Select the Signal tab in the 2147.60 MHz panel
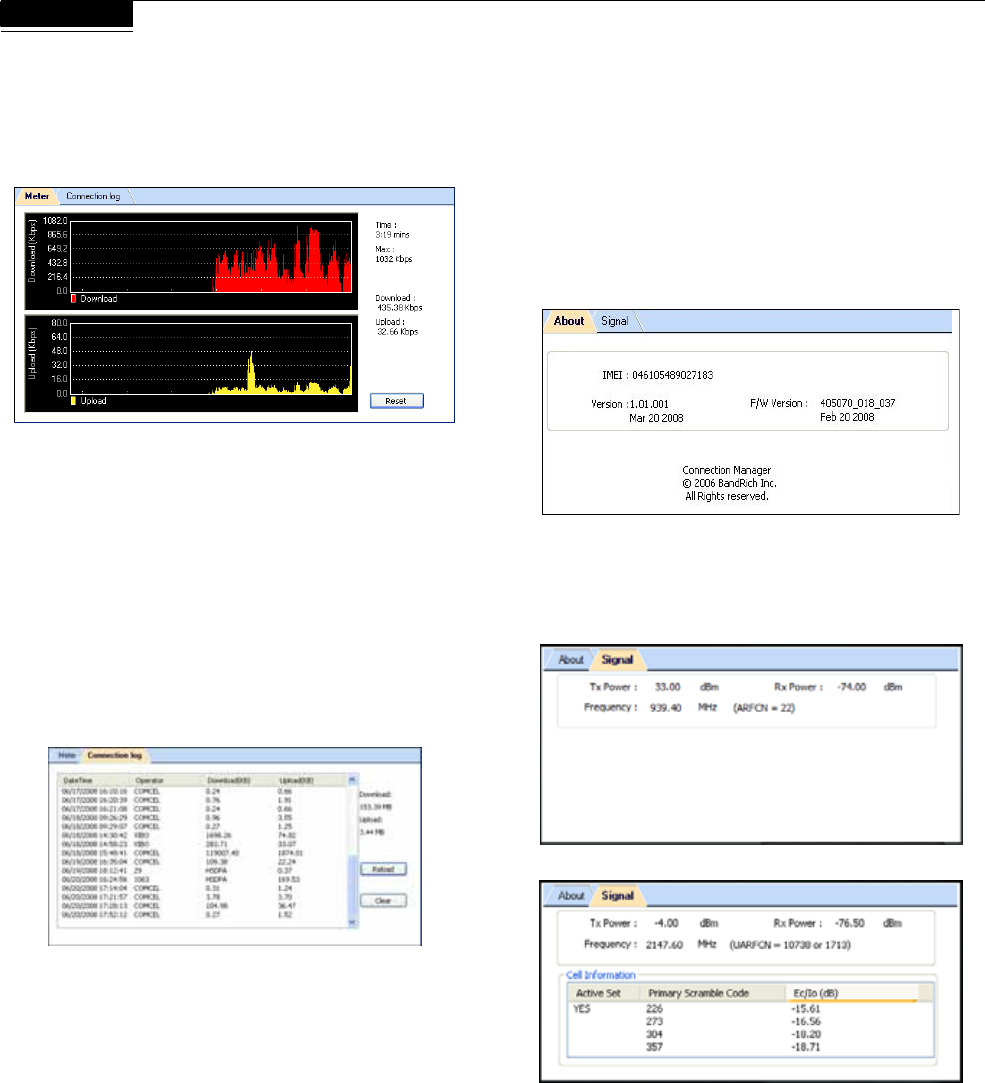985x1083 pixels. click(x=618, y=896)
